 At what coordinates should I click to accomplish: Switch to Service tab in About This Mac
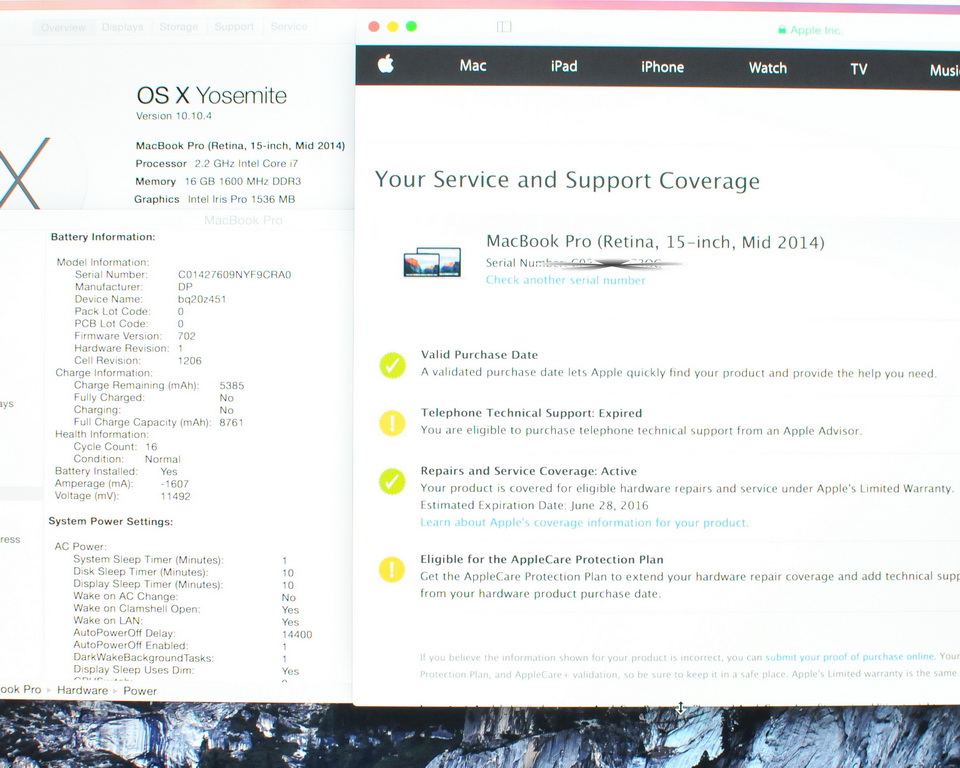(289, 26)
